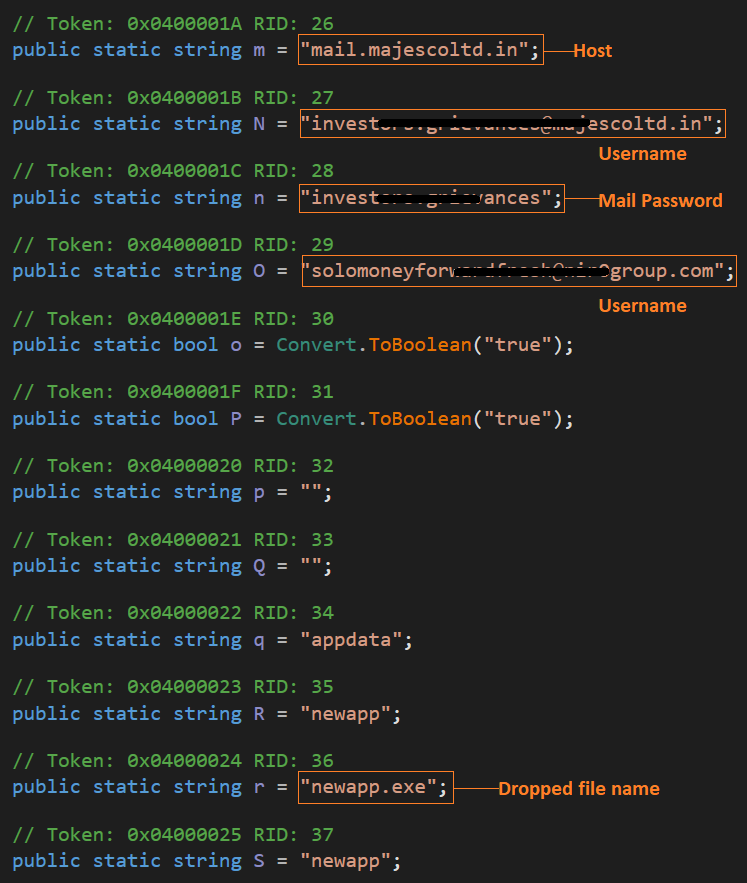This screenshot has height=883, width=747.
Task: Click the redacted majescoltd.in email string
Action: click(x=513, y=124)
